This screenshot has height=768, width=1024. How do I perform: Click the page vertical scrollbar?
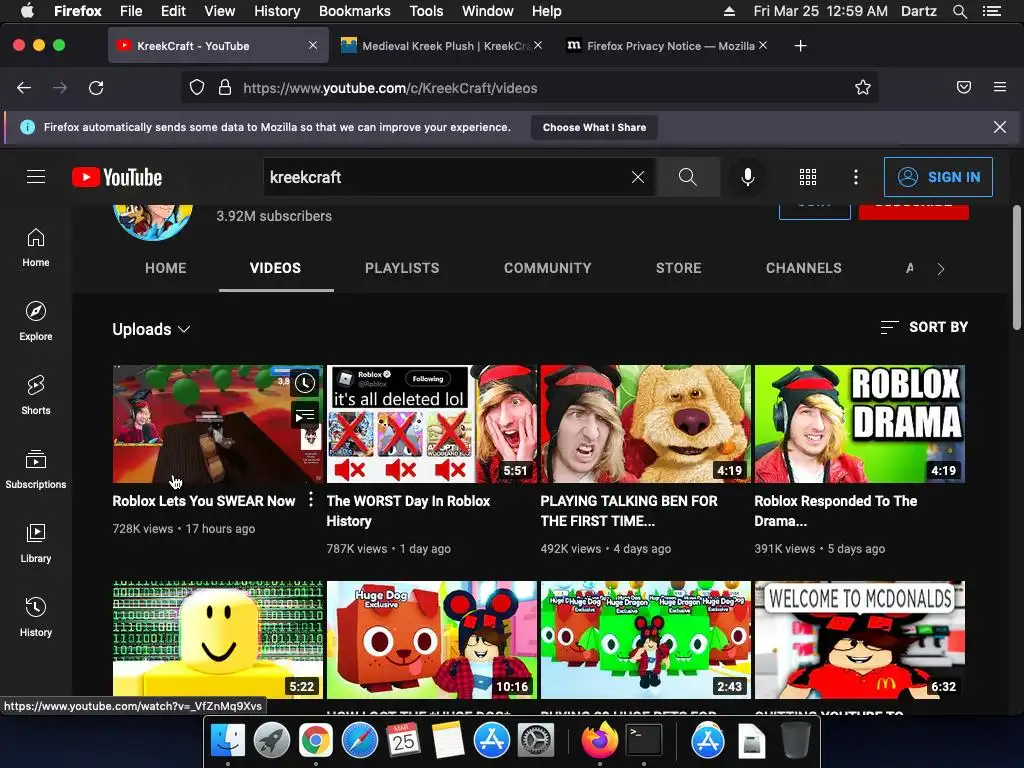coord(1017,268)
